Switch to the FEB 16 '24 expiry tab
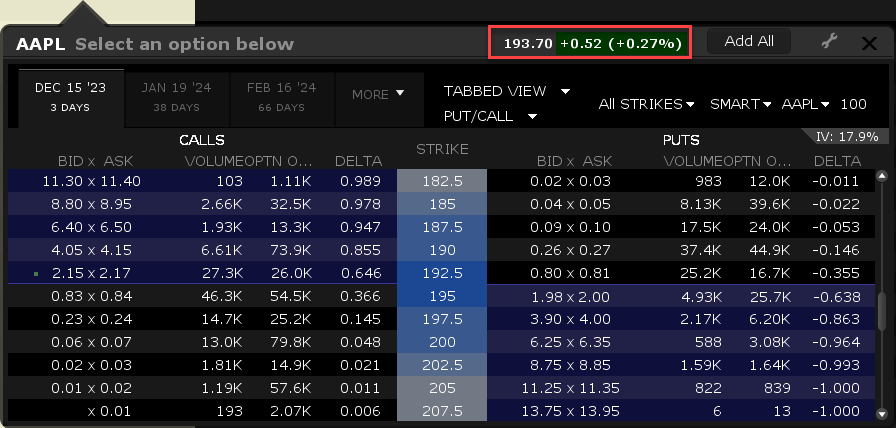896x428 pixels. (x=282, y=97)
